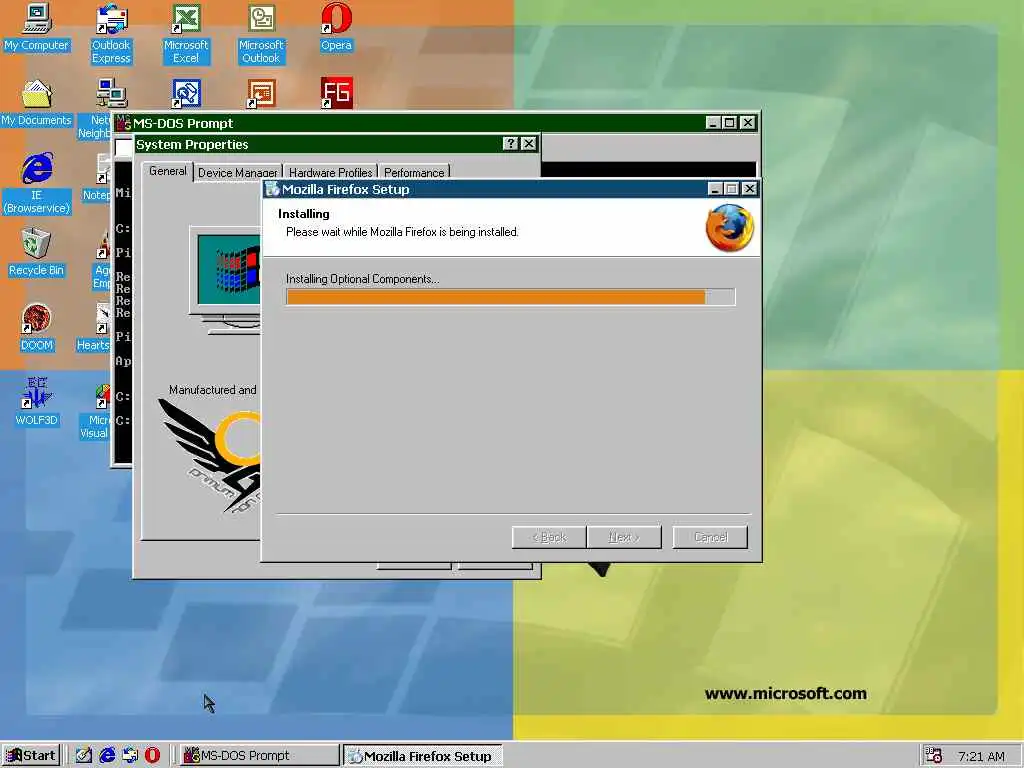Open Internet Explorer from the quick launch bar

coord(106,756)
